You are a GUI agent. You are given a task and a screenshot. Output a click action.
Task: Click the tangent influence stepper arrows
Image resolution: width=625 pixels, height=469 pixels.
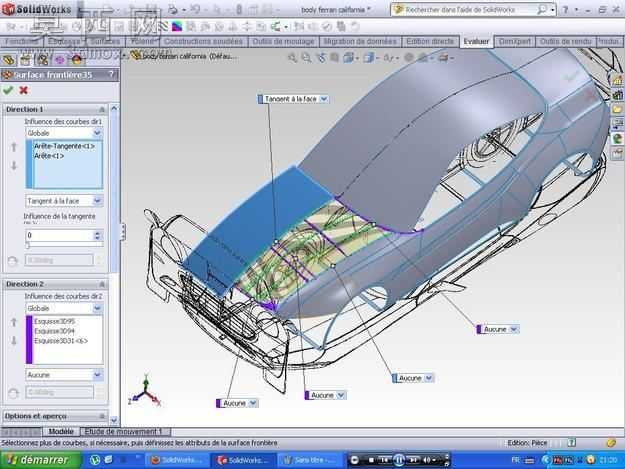point(97,235)
